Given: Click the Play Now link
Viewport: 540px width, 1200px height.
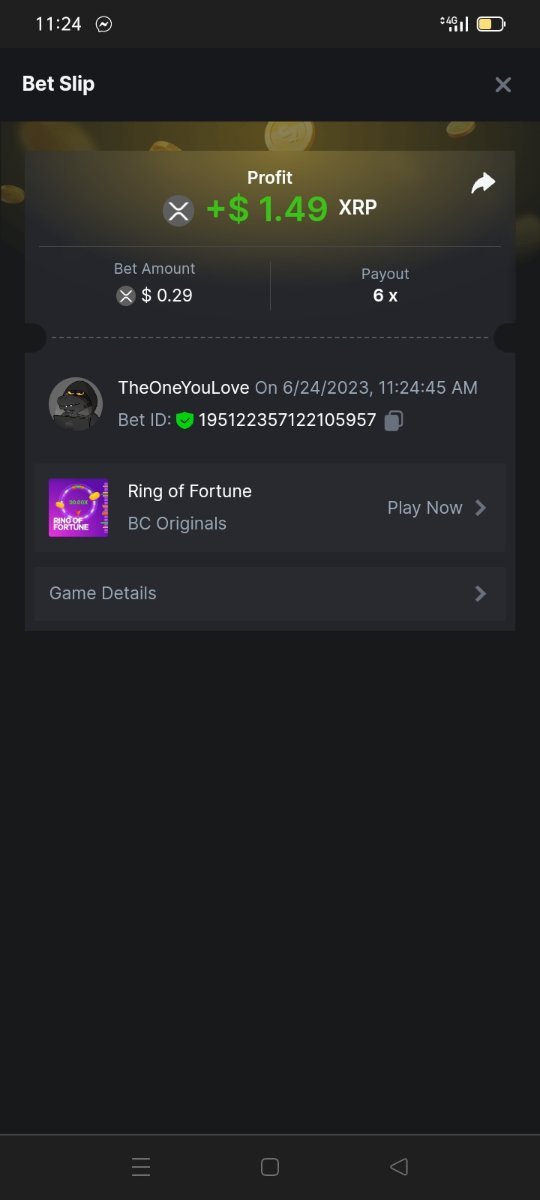Looking at the screenshot, I should (425, 508).
